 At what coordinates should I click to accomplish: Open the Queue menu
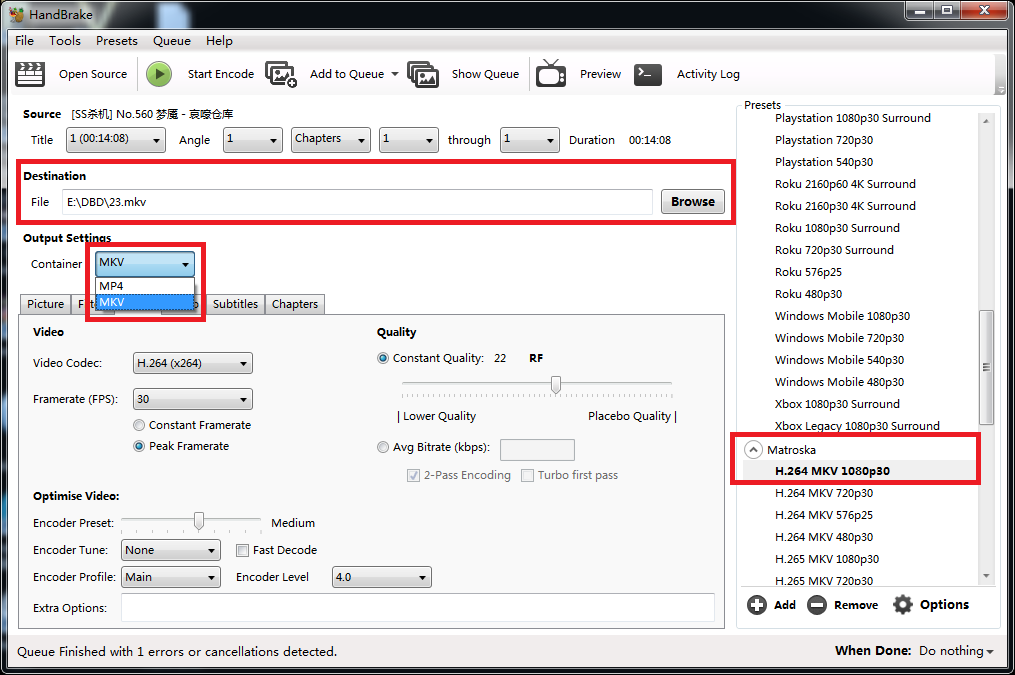tap(172, 41)
